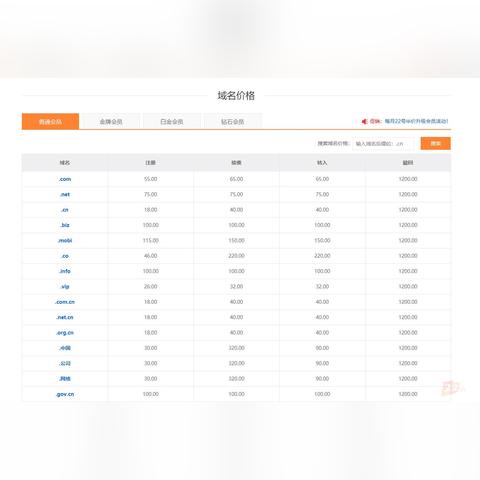The width and height of the screenshot is (480, 480).
Task: Select the .gov.cn redemption price 1200.00
Action: 408,394
